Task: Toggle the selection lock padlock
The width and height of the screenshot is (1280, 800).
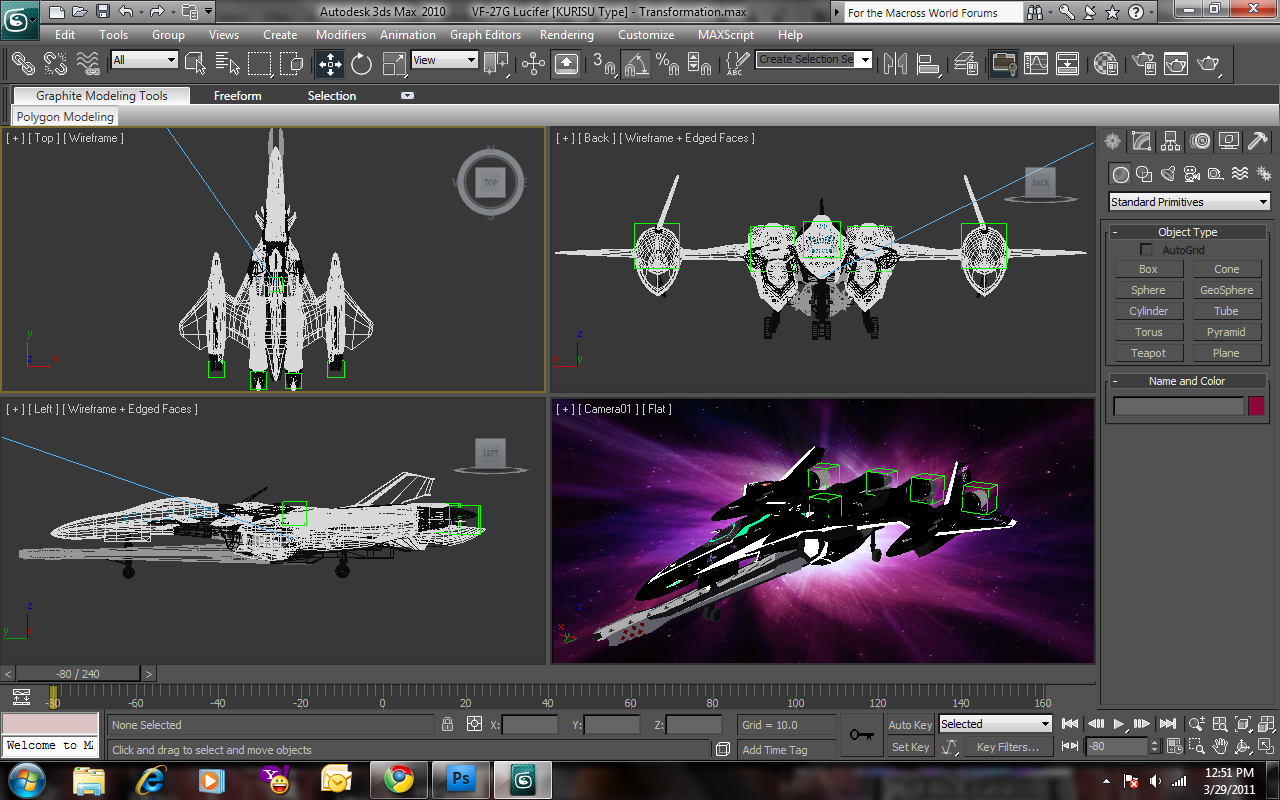Action: (448, 724)
